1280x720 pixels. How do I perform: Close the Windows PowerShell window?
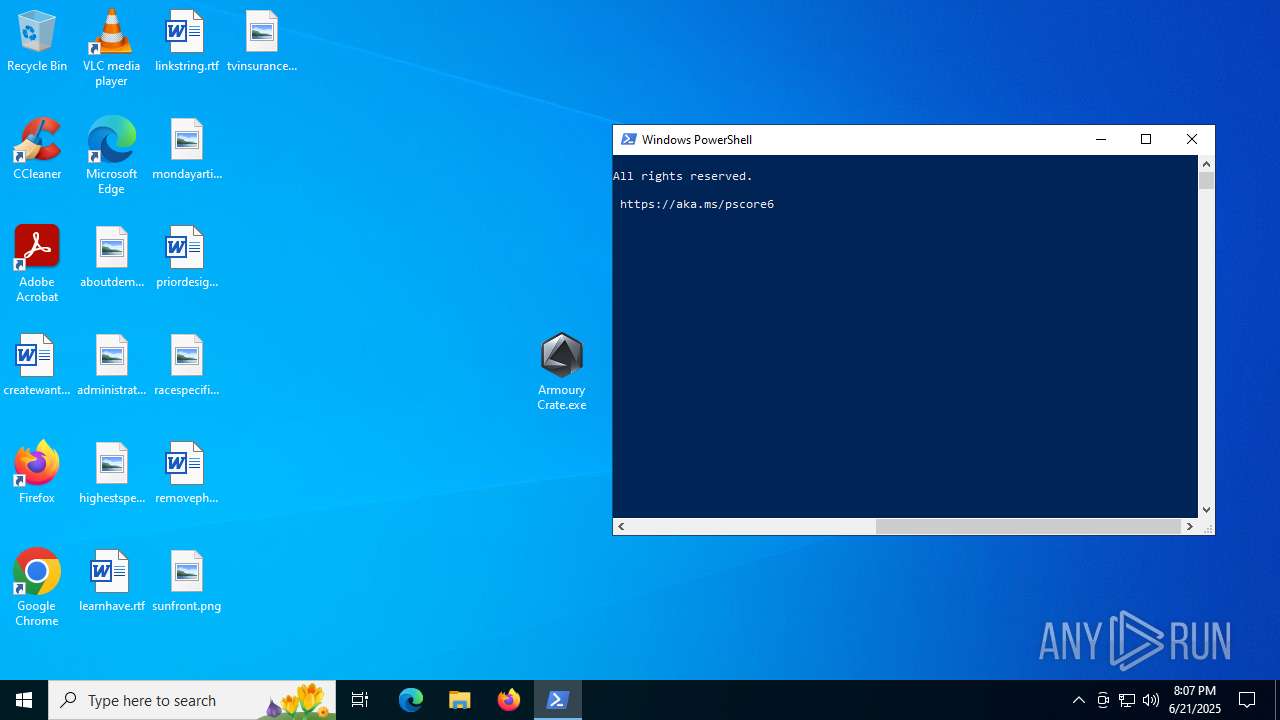click(x=1192, y=139)
